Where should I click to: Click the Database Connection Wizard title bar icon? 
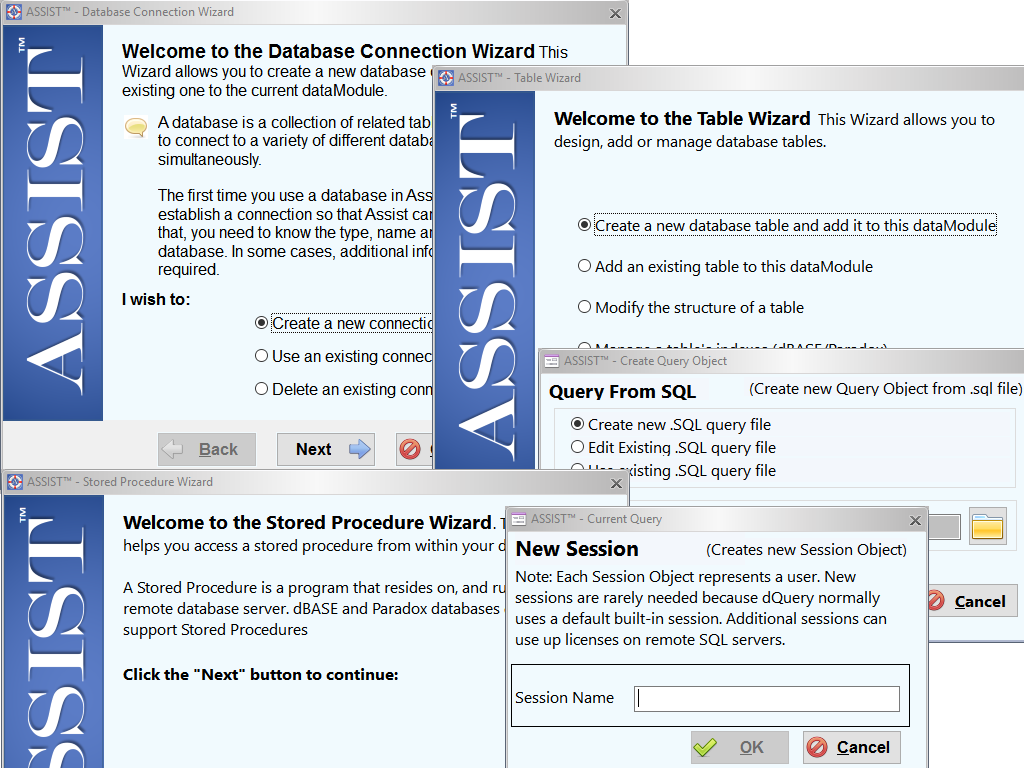click(14, 12)
